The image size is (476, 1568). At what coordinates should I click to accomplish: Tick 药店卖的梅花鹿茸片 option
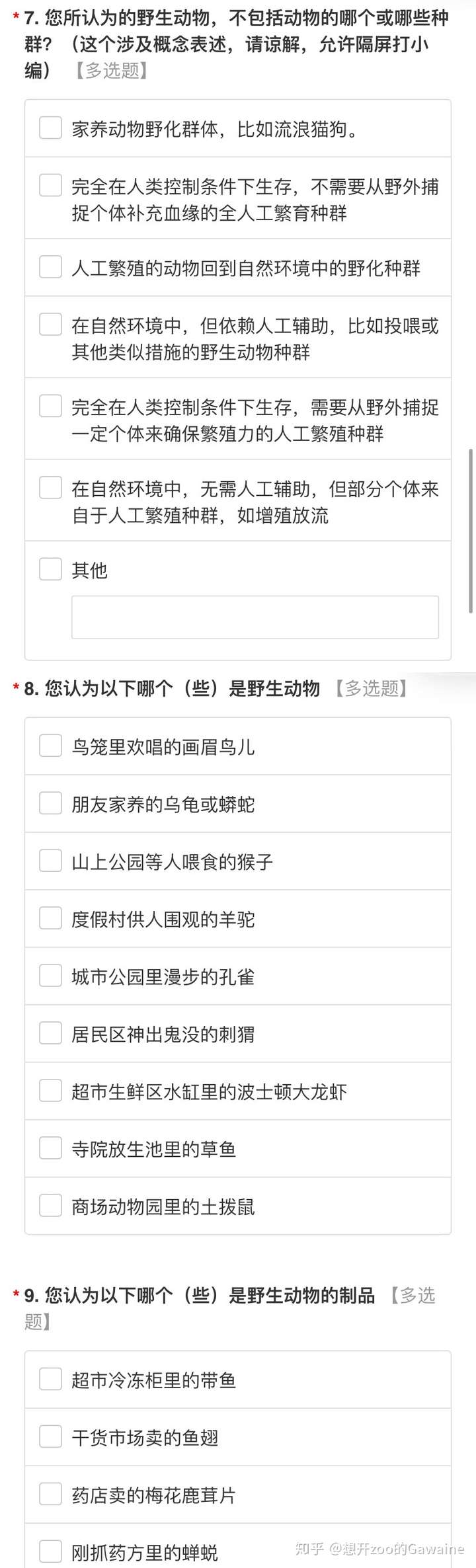point(50,1495)
